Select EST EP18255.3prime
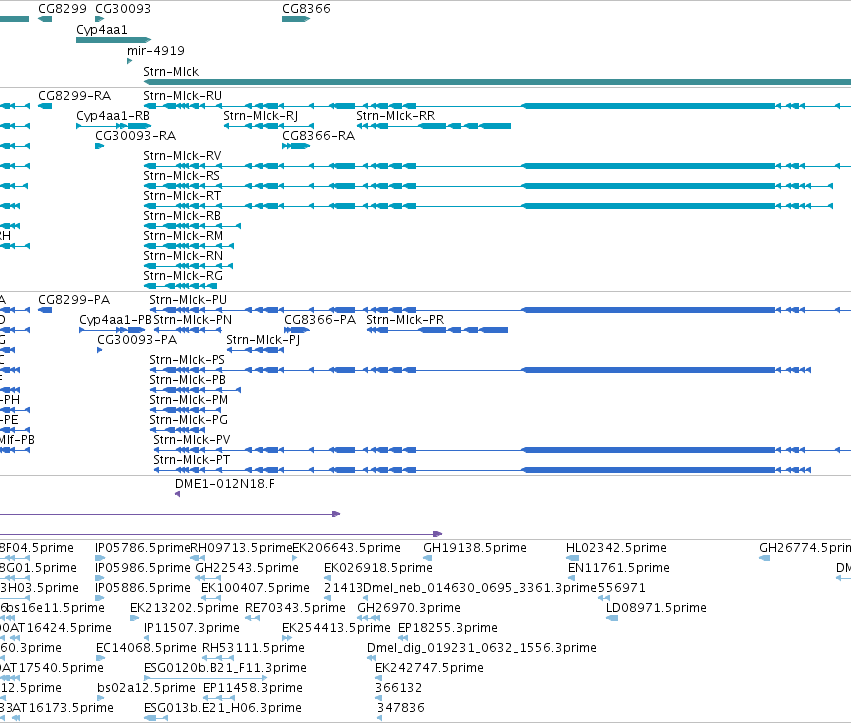 tap(448, 628)
